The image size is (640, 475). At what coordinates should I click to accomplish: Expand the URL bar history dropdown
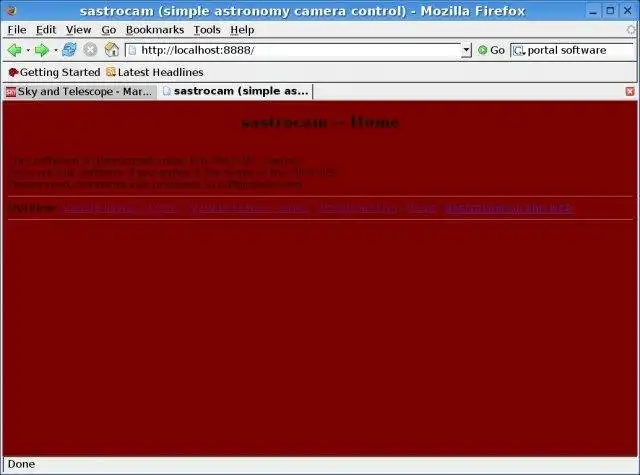coord(466,50)
